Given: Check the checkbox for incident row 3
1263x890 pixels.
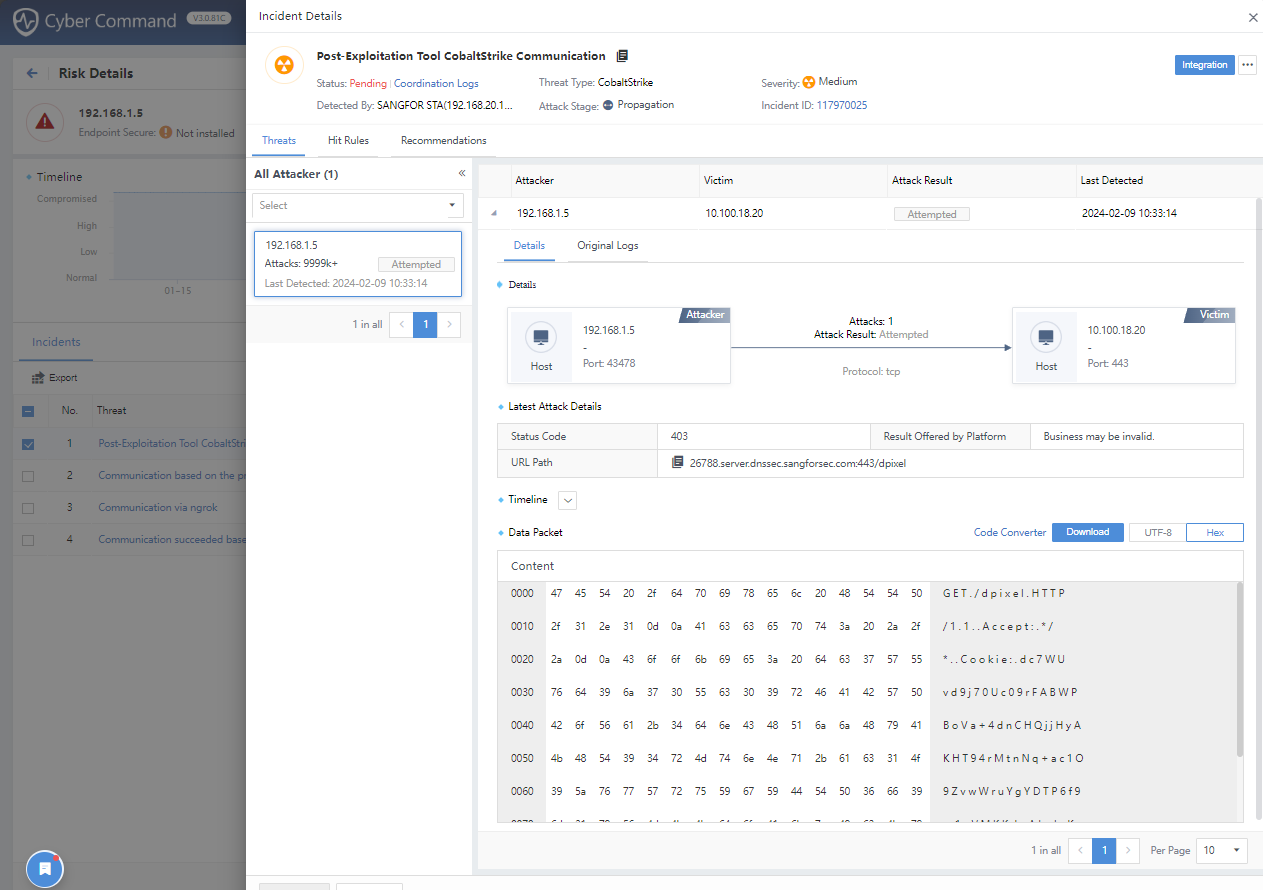Looking at the screenshot, I should (x=28, y=508).
